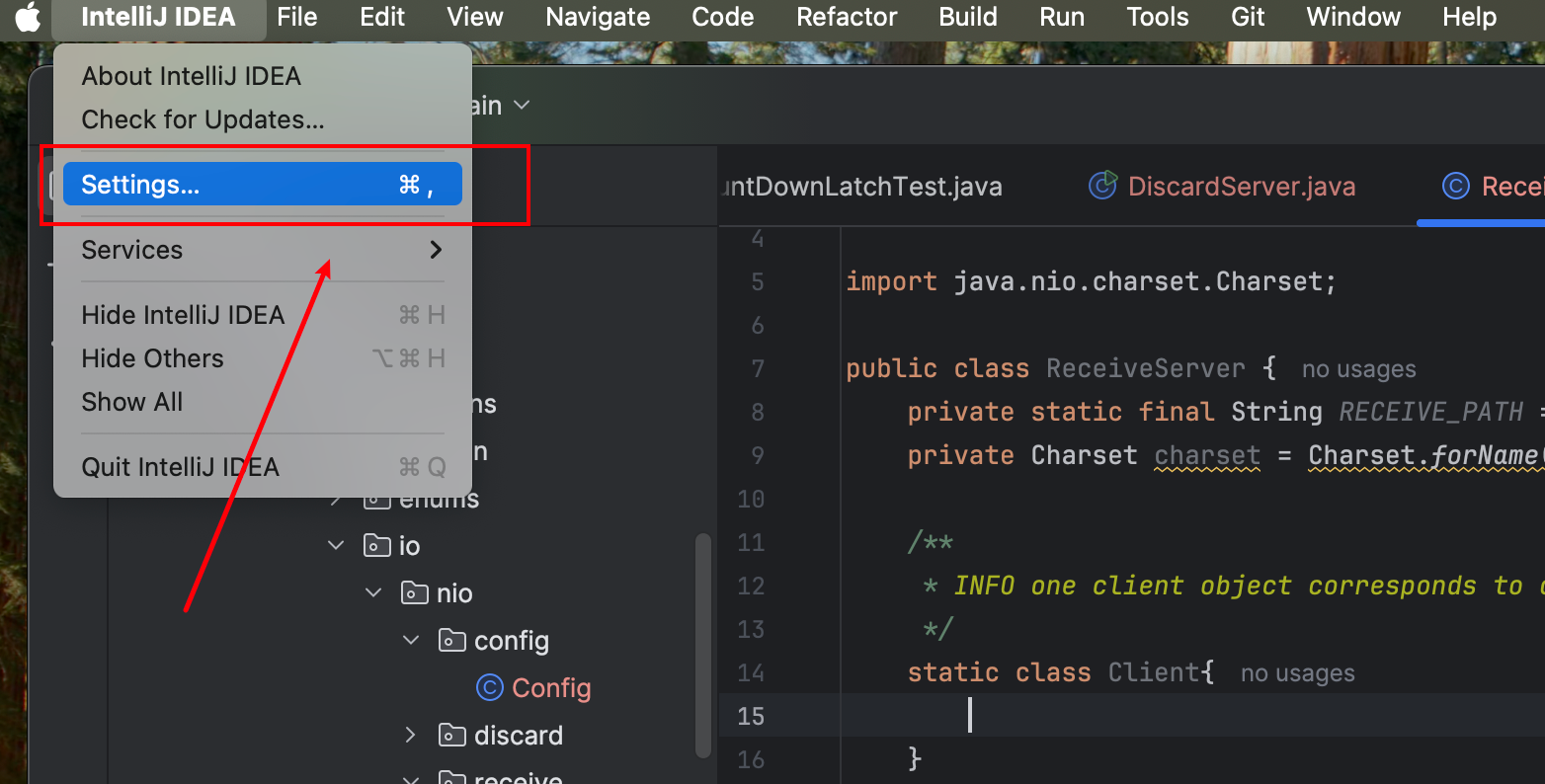
Task: Open the File menu
Action: 297,17
